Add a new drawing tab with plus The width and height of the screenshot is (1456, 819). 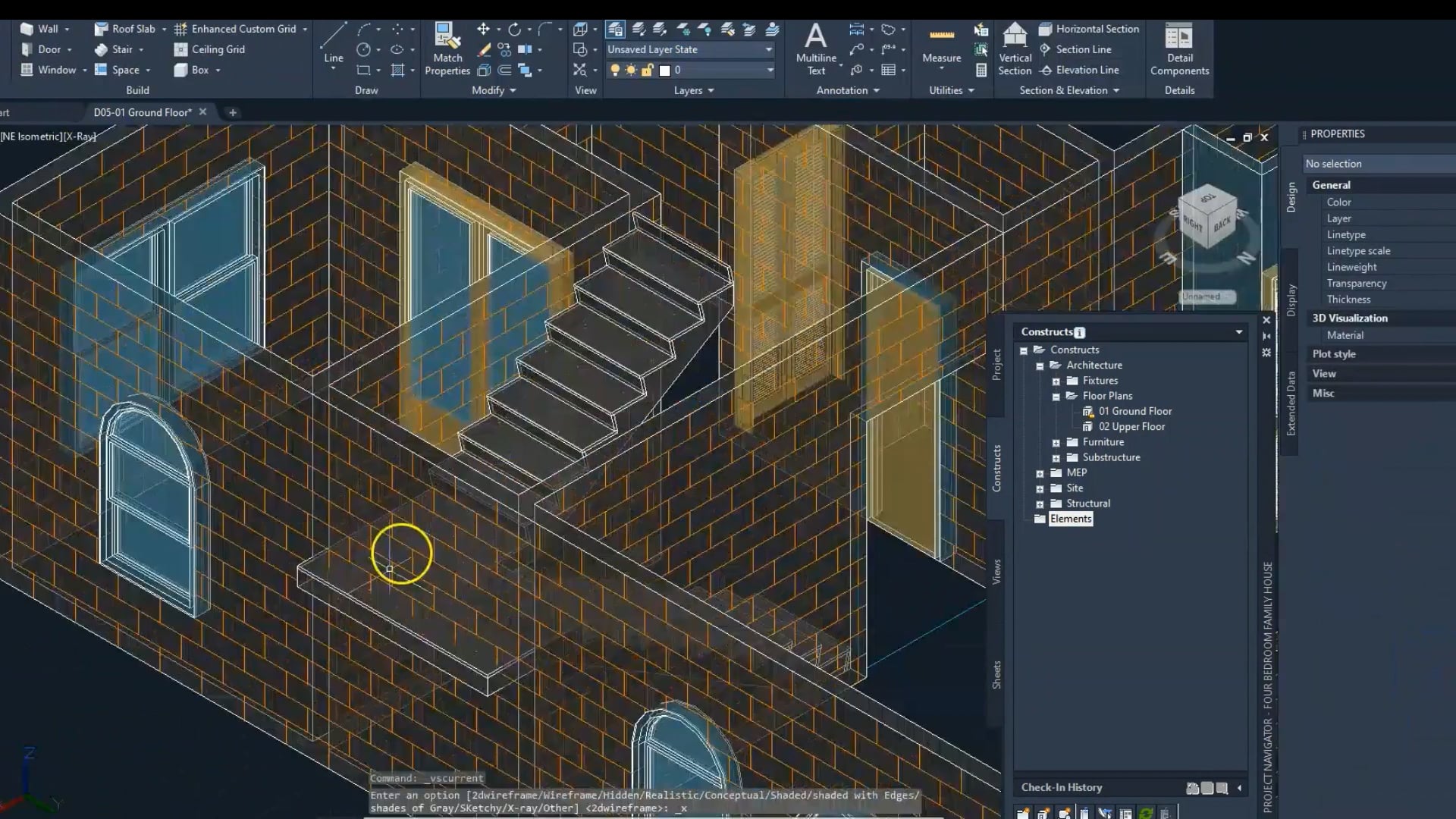click(x=233, y=112)
